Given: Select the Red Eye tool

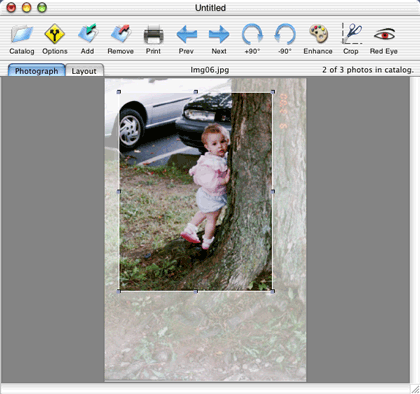Looking at the screenshot, I should click(x=384, y=34).
